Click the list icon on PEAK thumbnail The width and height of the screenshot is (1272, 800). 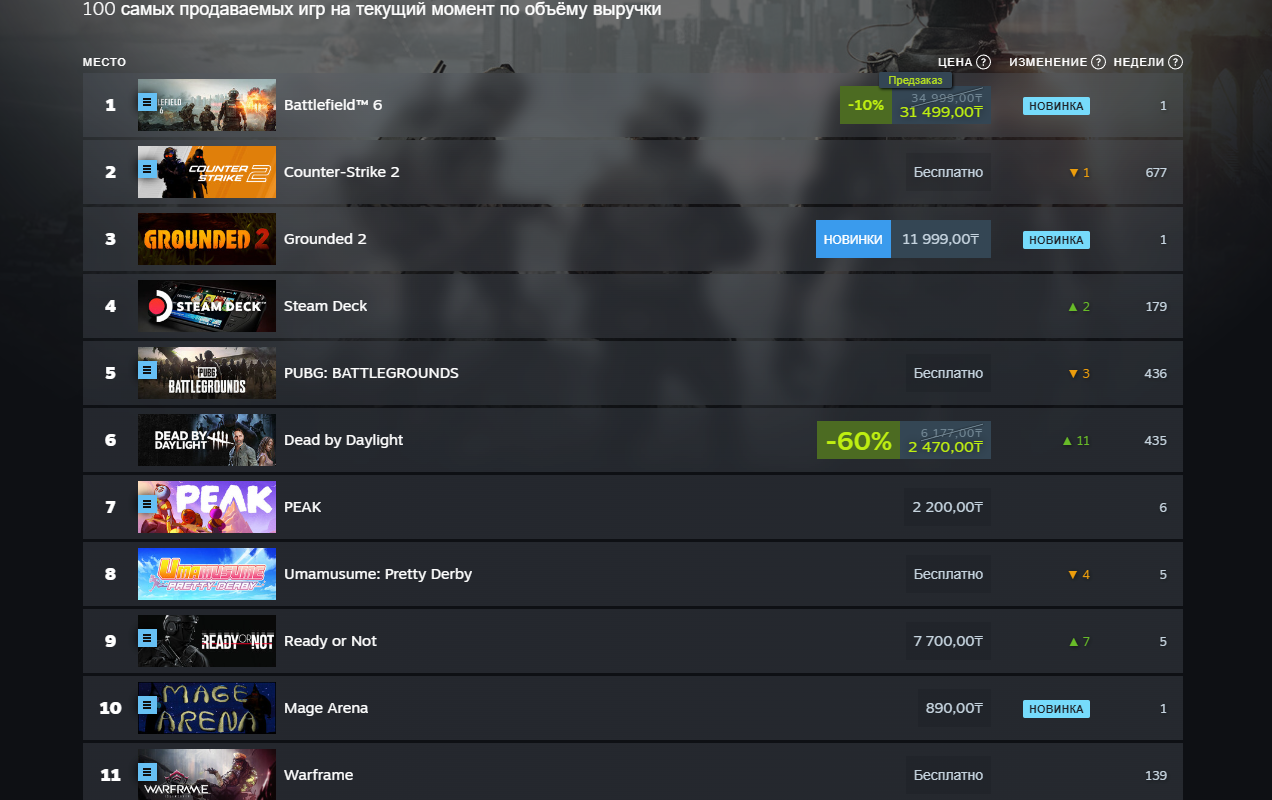148,504
